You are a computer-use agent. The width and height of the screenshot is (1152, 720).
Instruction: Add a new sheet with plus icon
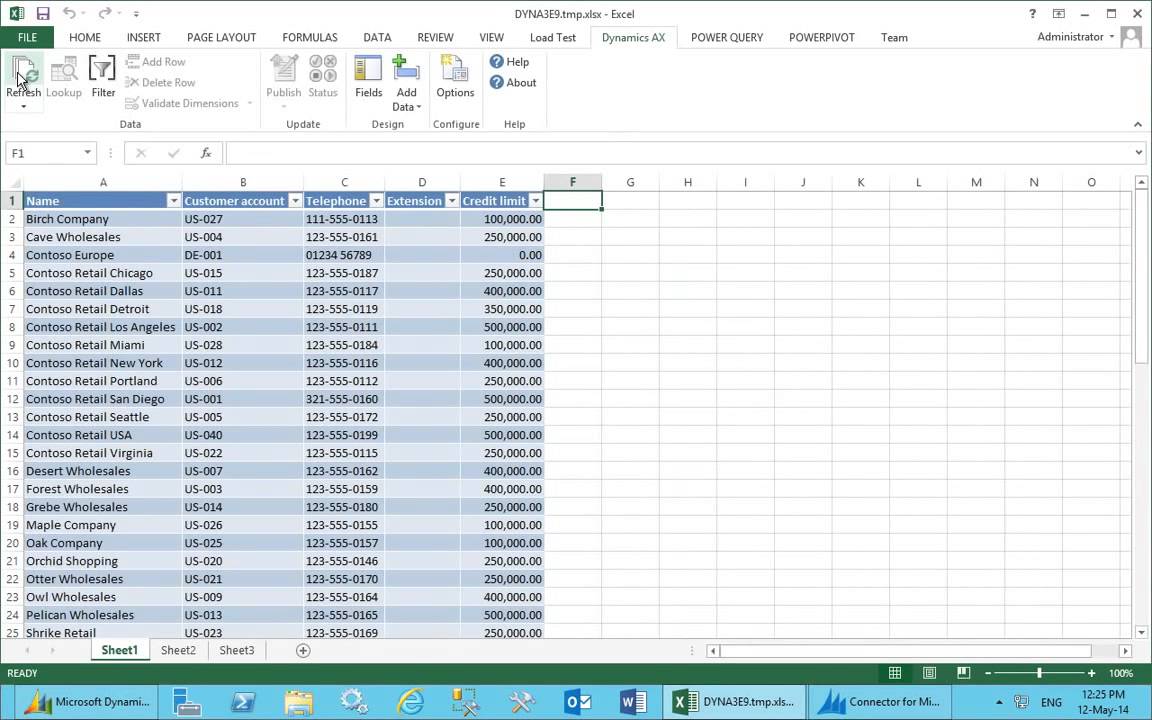click(x=303, y=650)
